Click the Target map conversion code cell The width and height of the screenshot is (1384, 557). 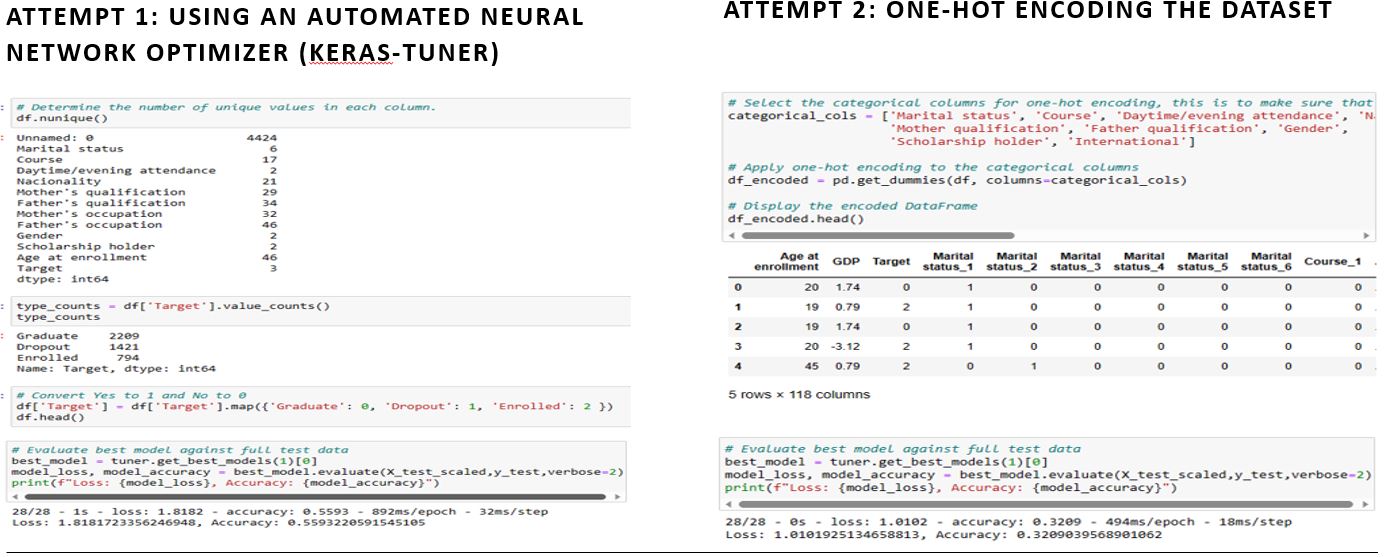[318, 407]
